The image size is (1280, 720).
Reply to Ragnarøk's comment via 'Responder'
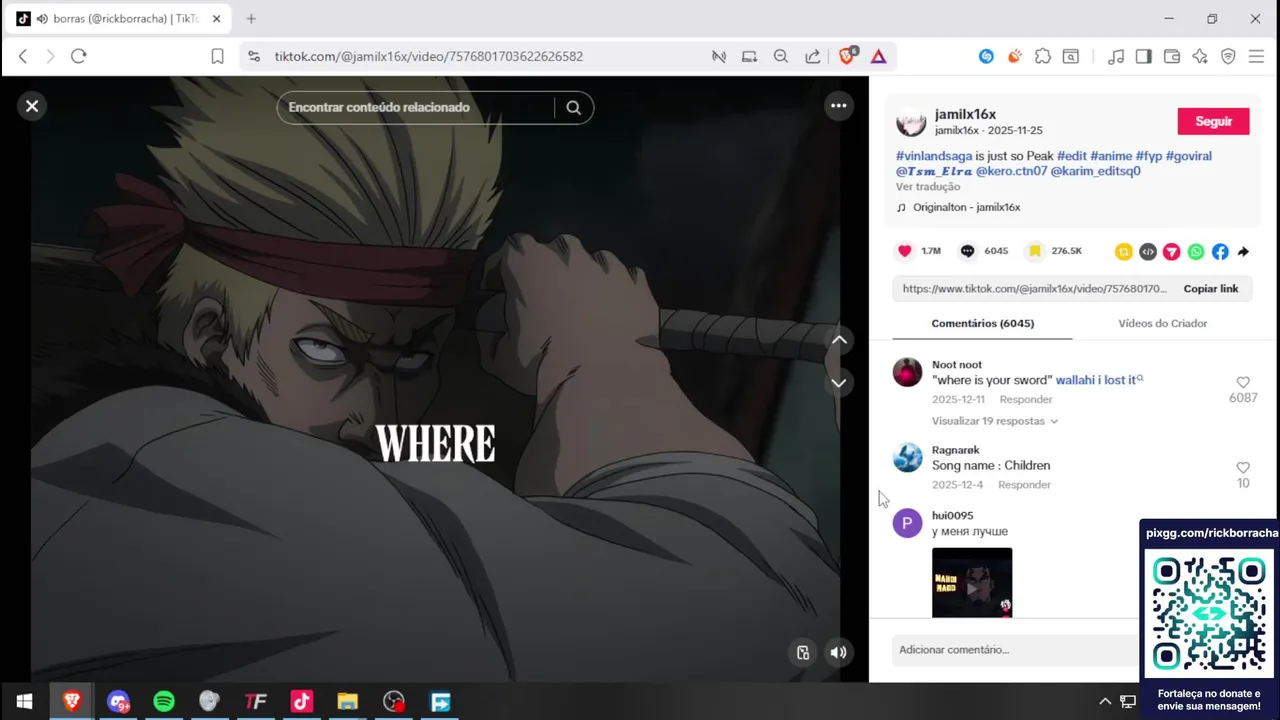pos(1024,485)
